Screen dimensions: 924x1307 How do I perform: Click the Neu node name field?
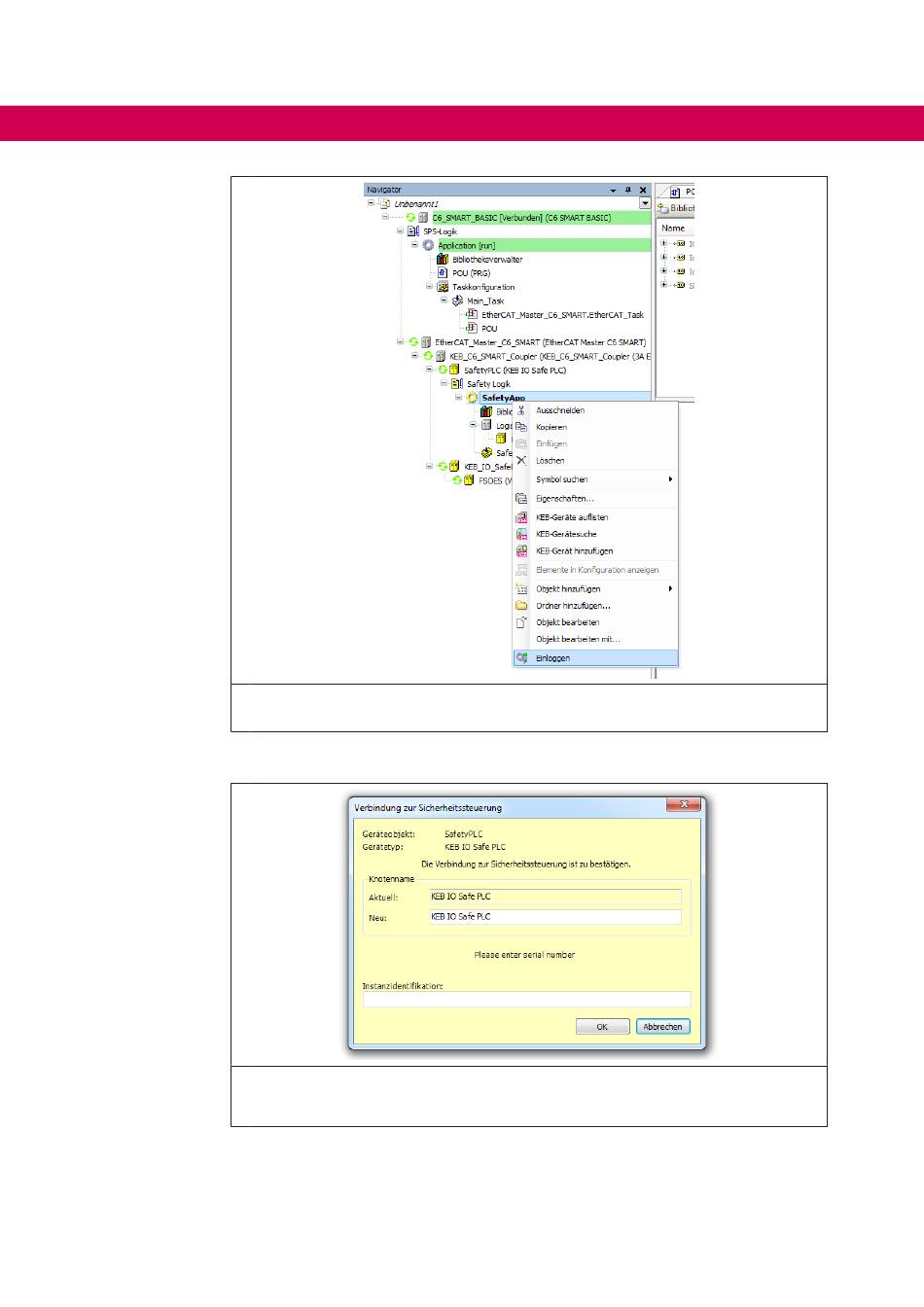[555, 917]
